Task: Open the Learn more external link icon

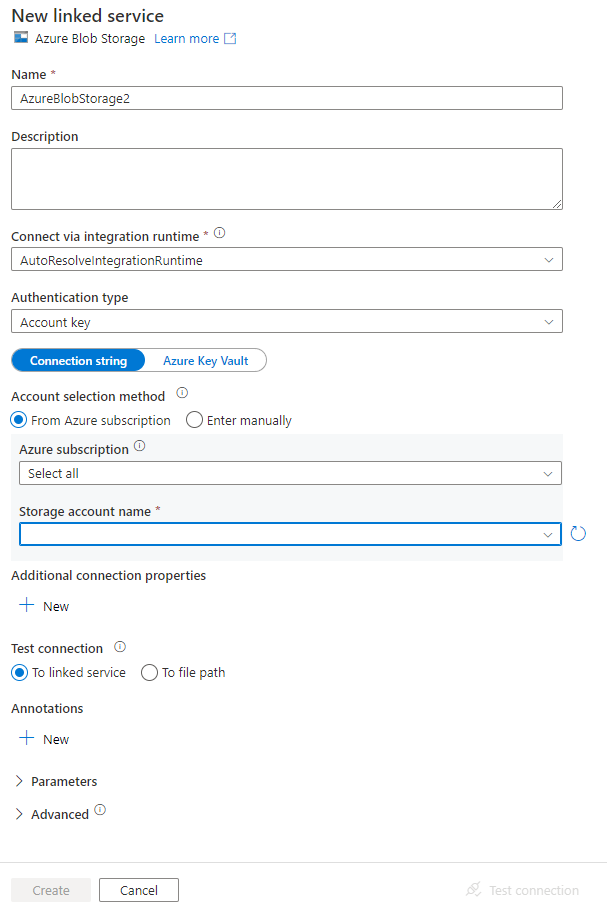Action: click(x=229, y=38)
